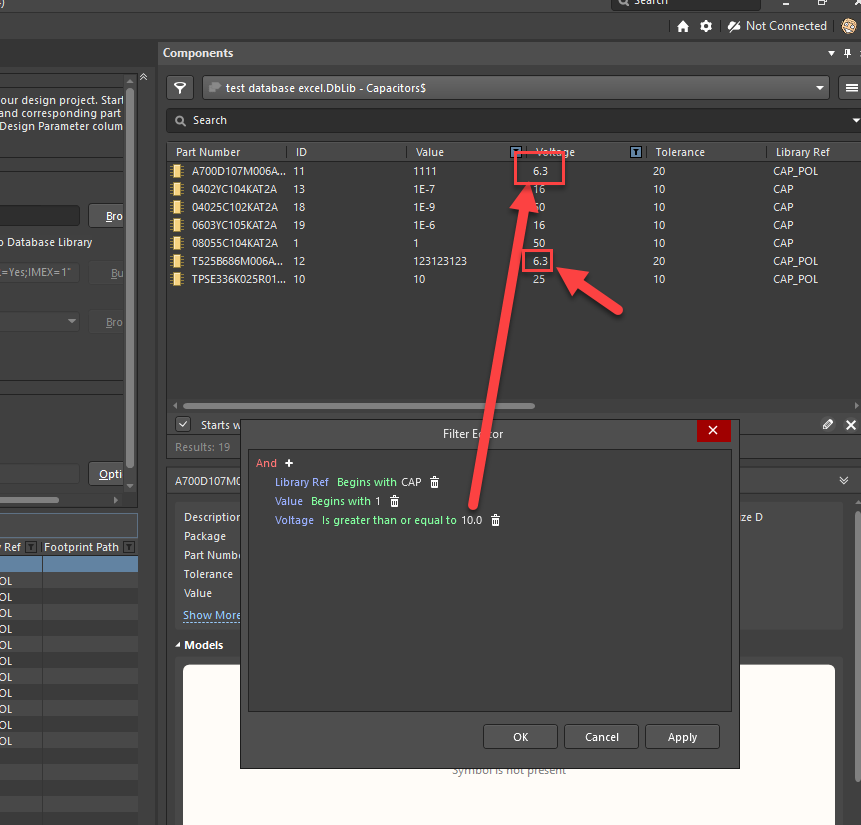Click the home icon in top bar
861x825 pixels.
tap(683, 26)
